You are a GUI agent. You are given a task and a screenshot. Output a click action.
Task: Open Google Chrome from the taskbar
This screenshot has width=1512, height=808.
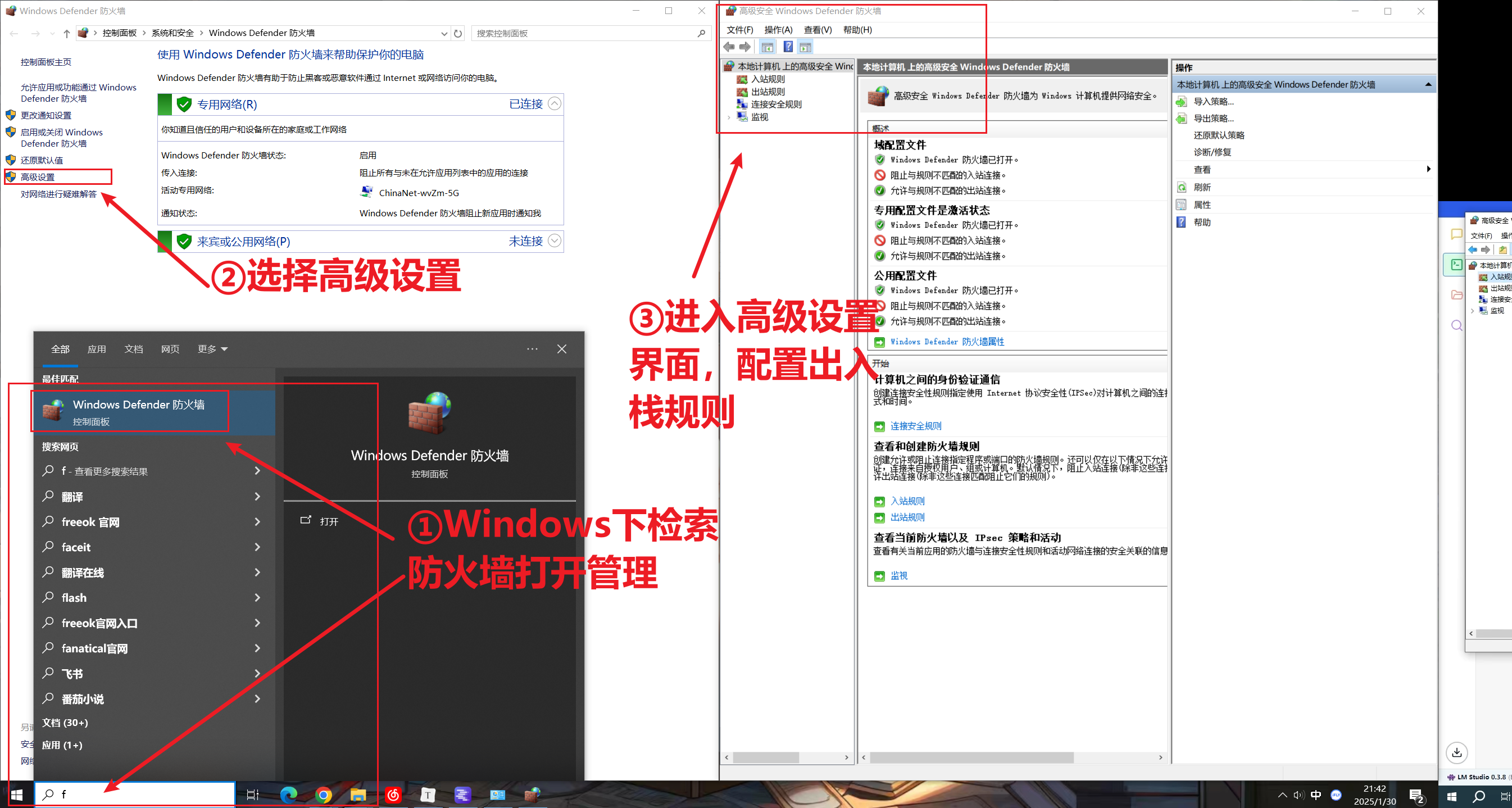click(x=324, y=795)
